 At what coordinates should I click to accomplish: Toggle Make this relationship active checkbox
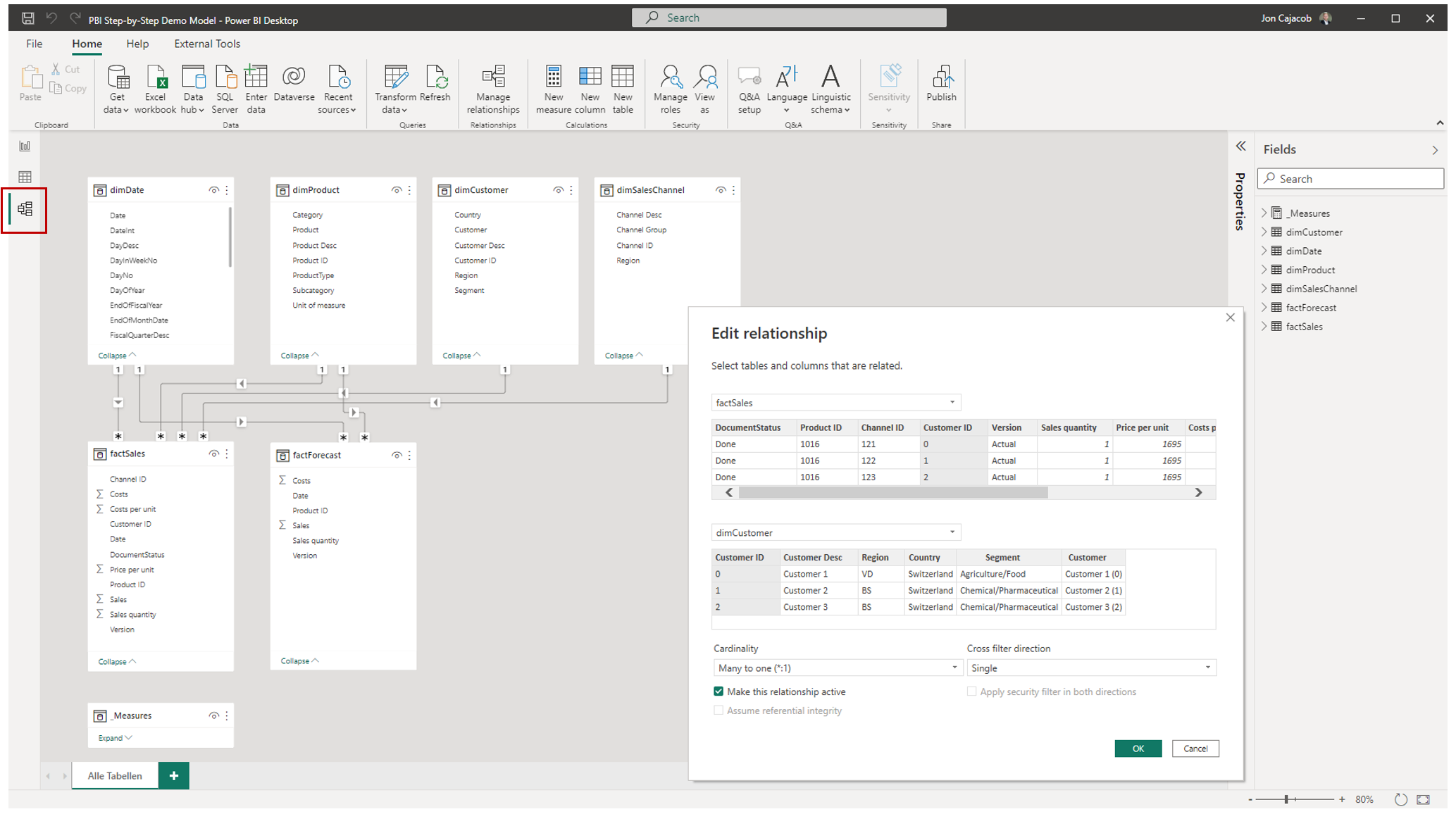click(x=718, y=691)
